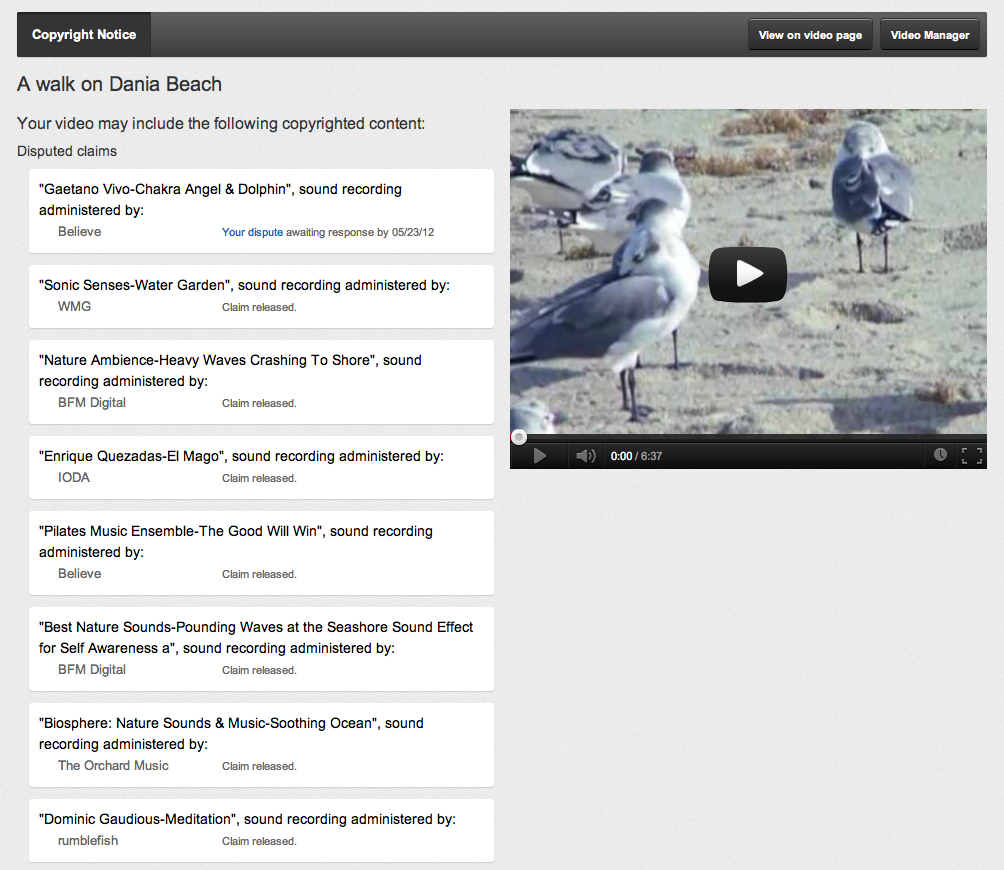Image resolution: width=1004 pixels, height=870 pixels.
Task: Click the Your dispute link
Action: (252, 232)
